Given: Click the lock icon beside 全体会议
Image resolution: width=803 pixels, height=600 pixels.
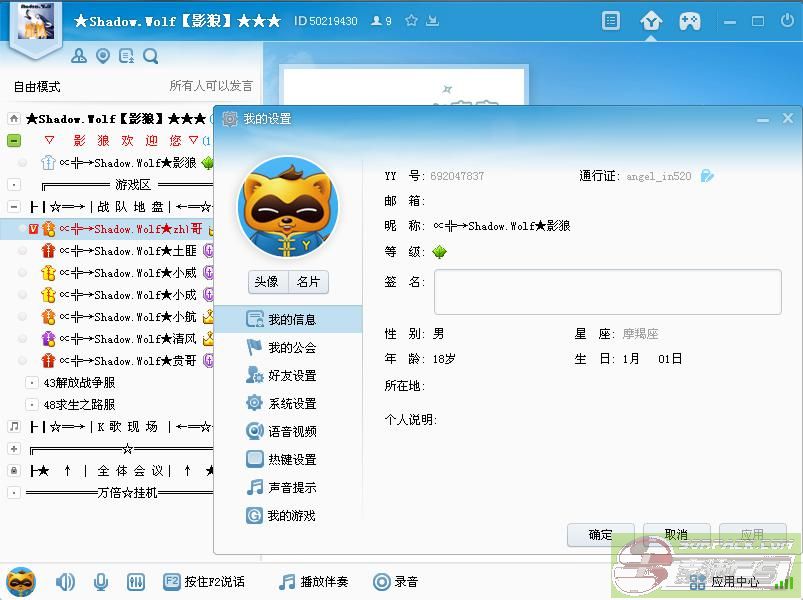Looking at the screenshot, I should [x=14, y=470].
